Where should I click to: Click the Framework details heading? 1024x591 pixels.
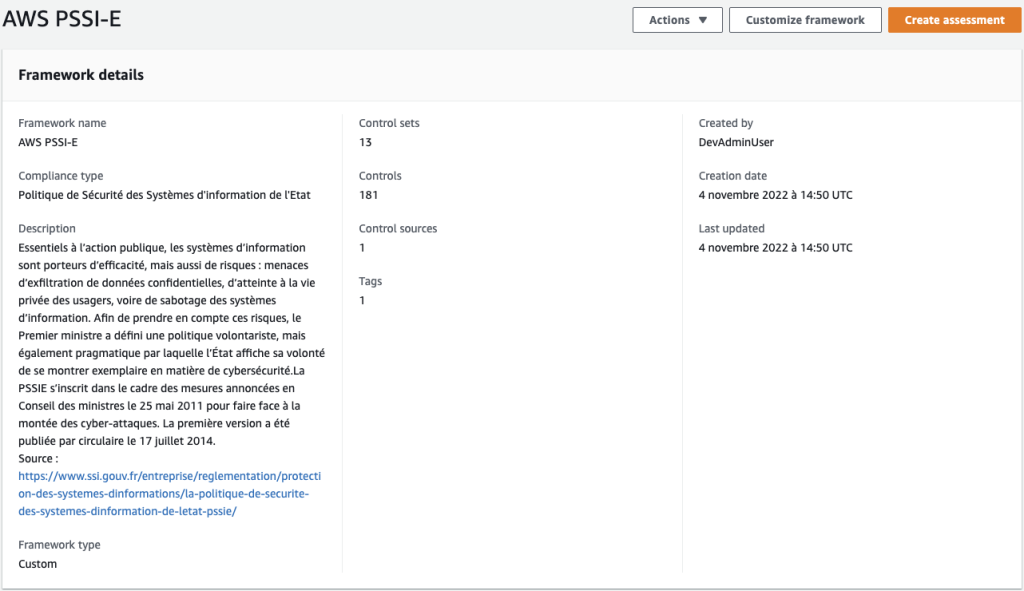click(81, 75)
